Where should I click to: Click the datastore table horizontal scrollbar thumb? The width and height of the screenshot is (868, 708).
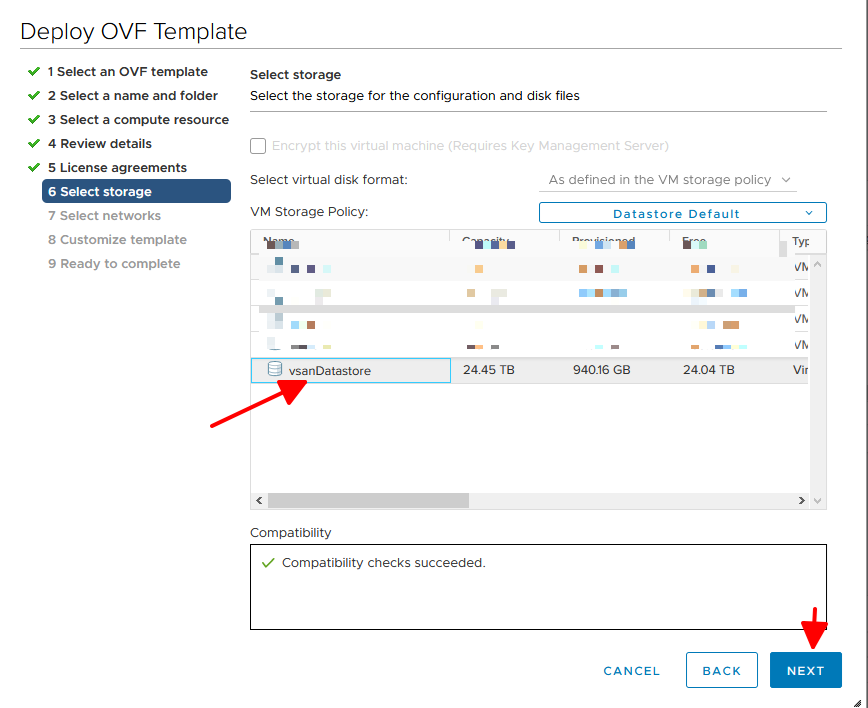[368, 500]
